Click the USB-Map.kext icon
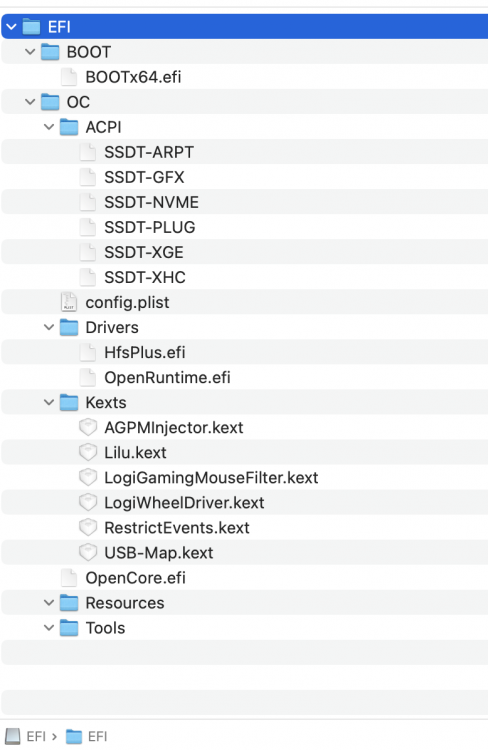 (88, 553)
